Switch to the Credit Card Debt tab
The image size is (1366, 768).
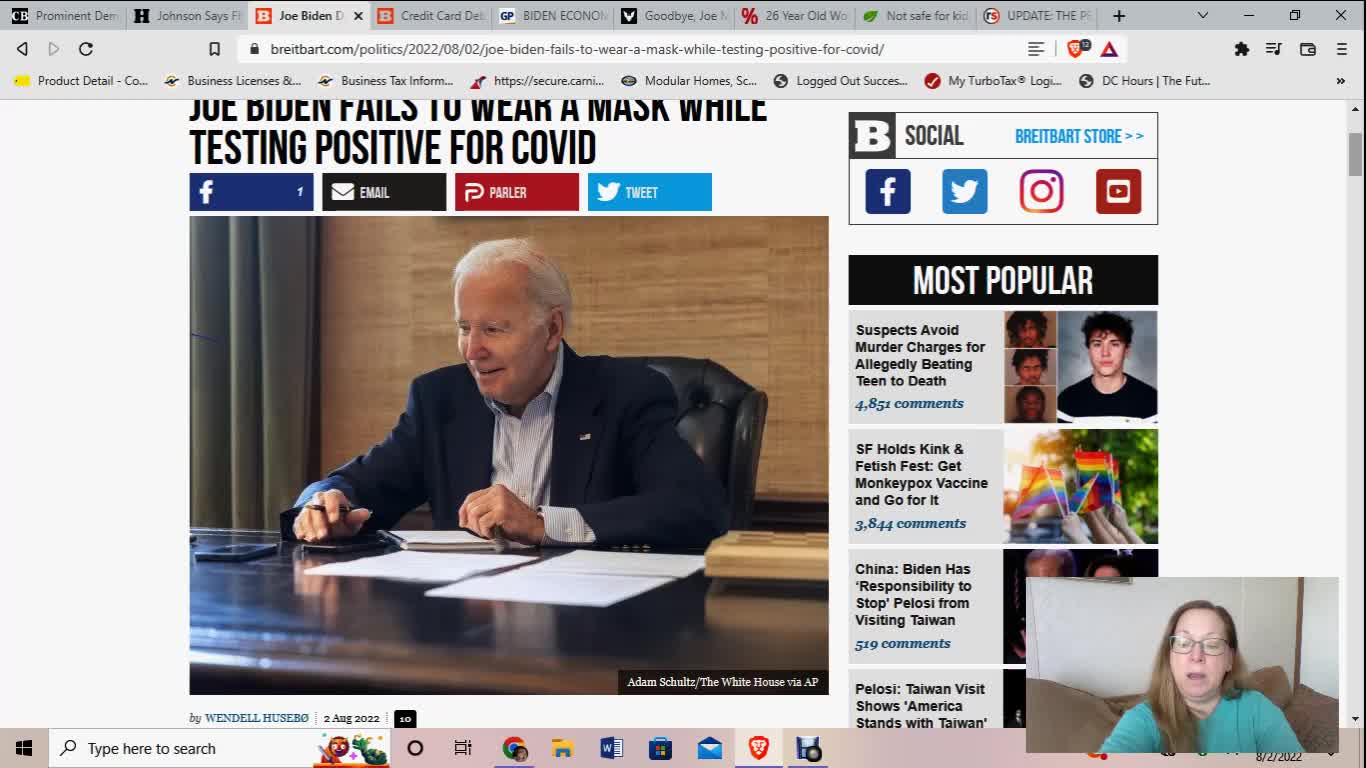point(431,16)
